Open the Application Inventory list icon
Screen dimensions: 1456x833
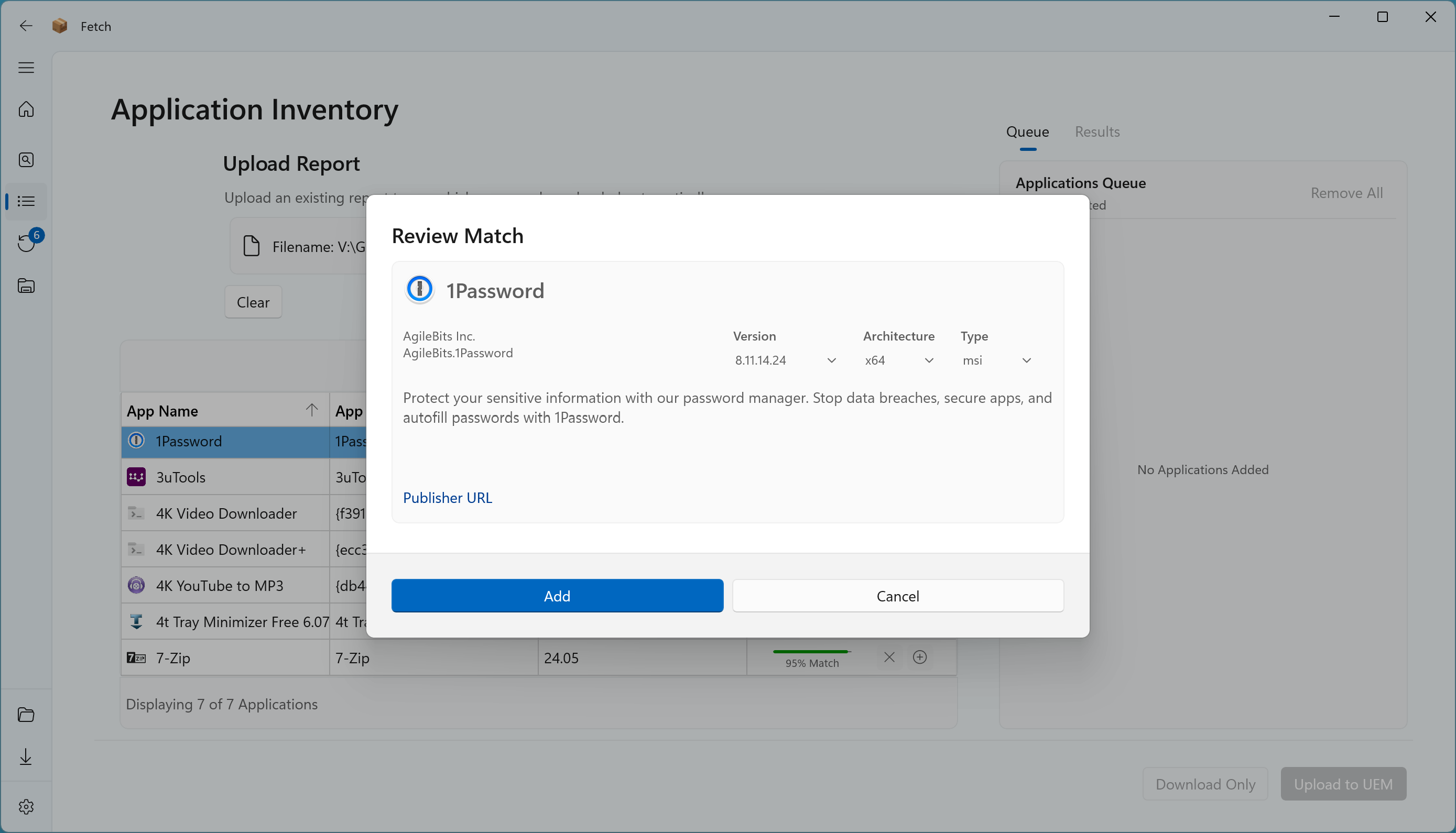26,201
